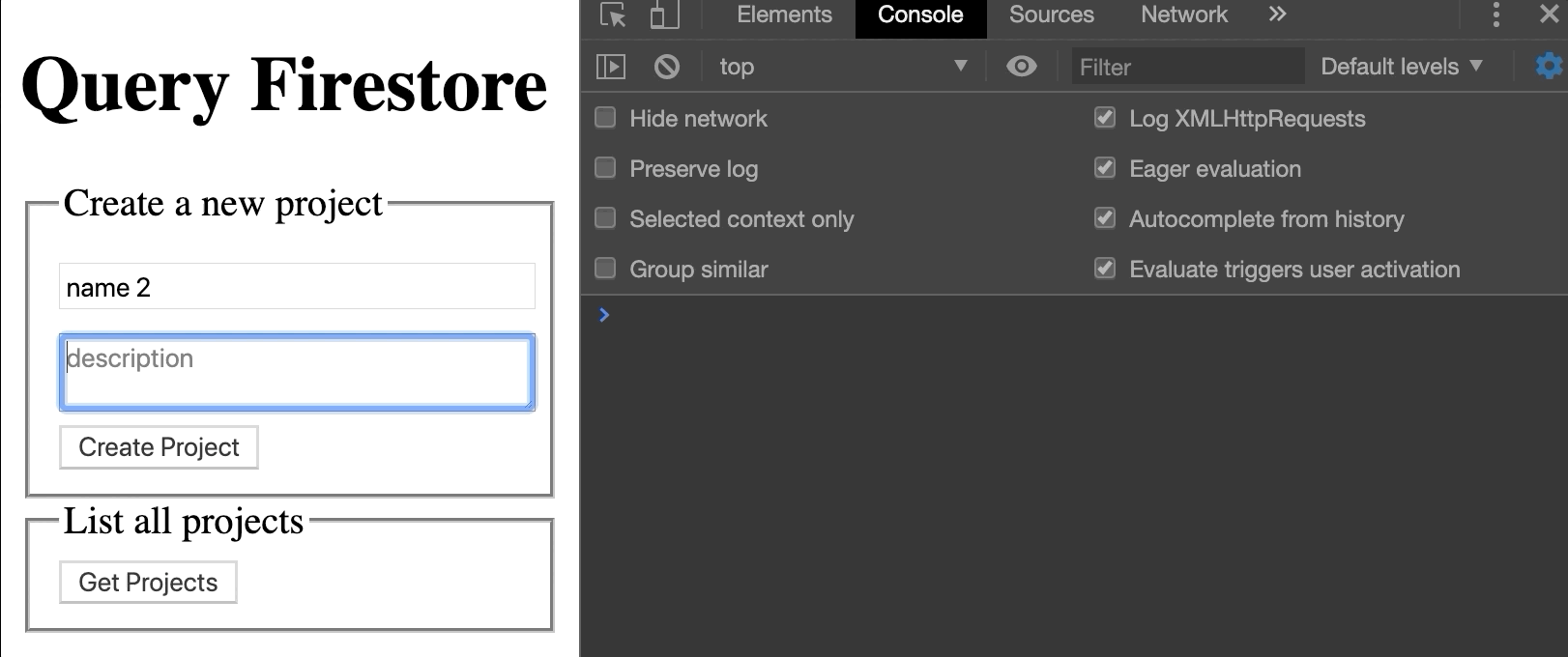
Task: Close the DevTools panel
Action: [x=1548, y=14]
